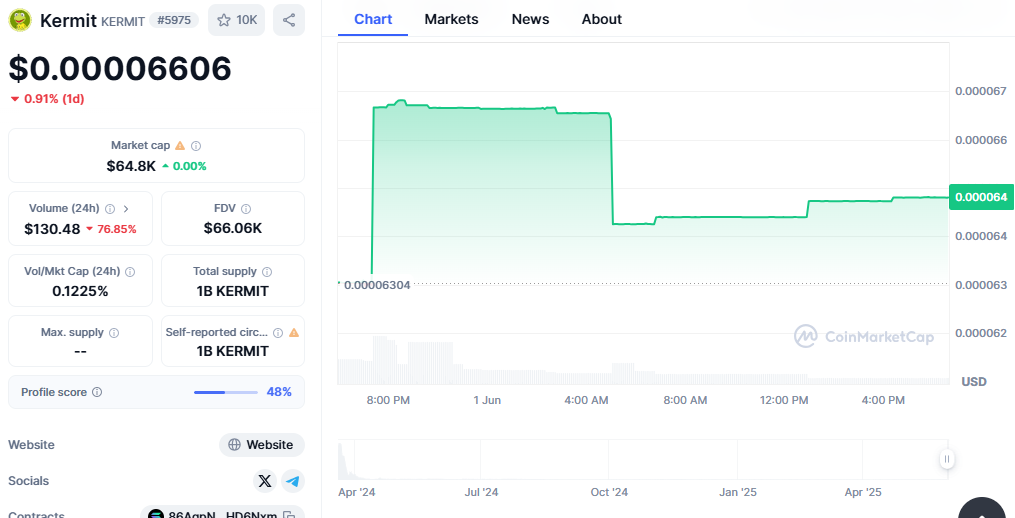This screenshot has width=1015, height=518.
Task: Click the $64.8K market cap value
Action: pos(131,166)
